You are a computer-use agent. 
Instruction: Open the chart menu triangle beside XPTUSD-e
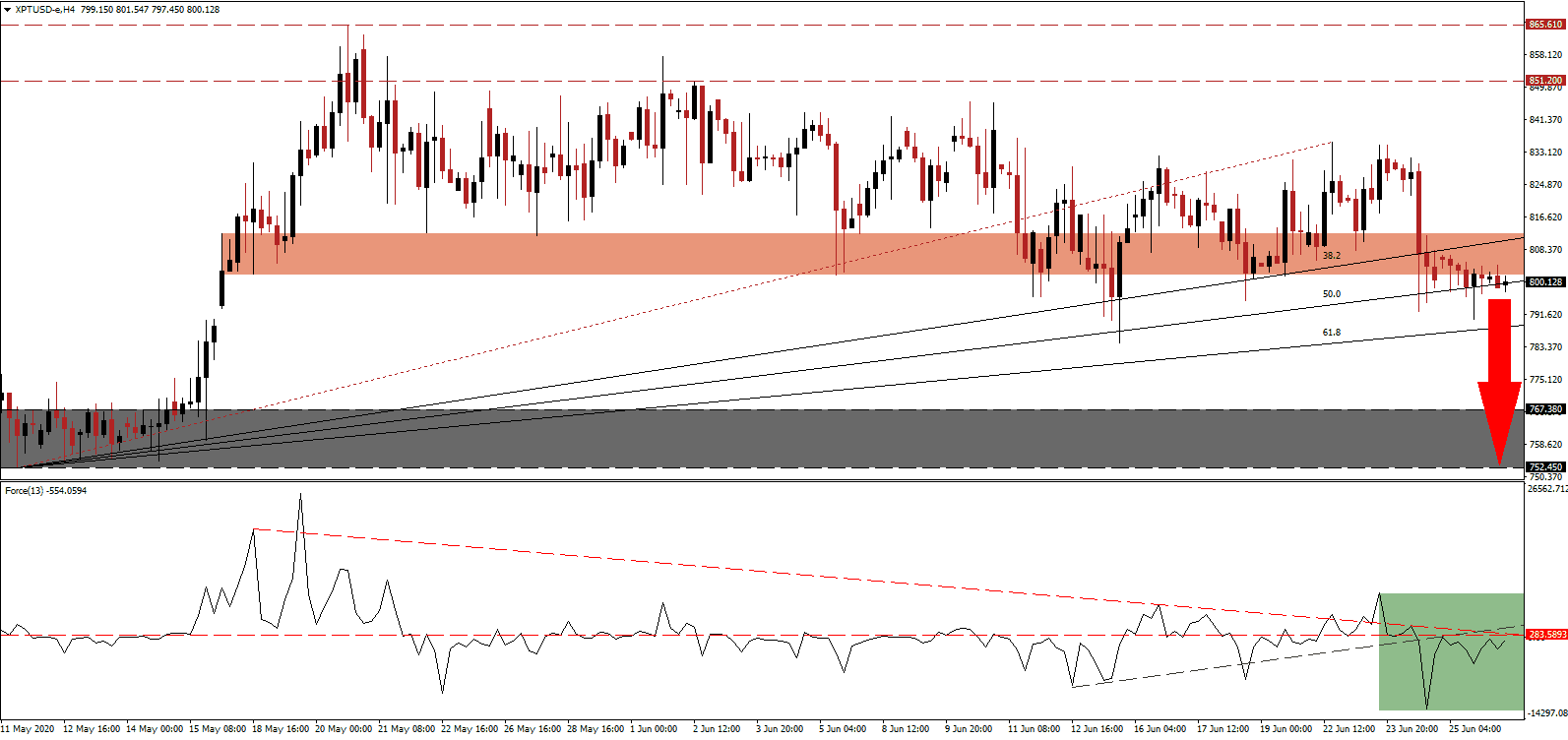click(7, 10)
